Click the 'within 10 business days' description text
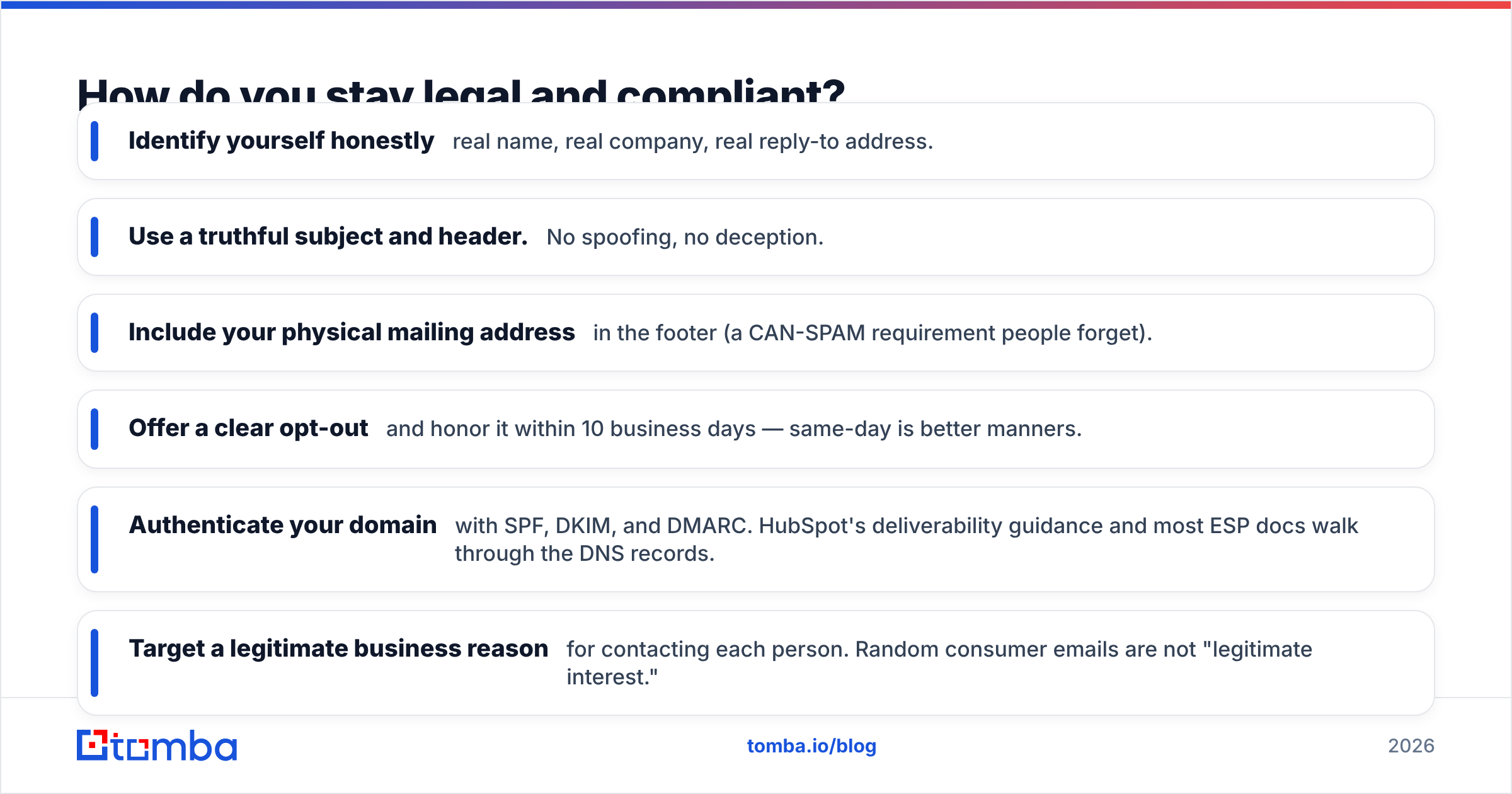Image resolution: width=1512 pixels, height=794 pixels. (x=734, y=429)
